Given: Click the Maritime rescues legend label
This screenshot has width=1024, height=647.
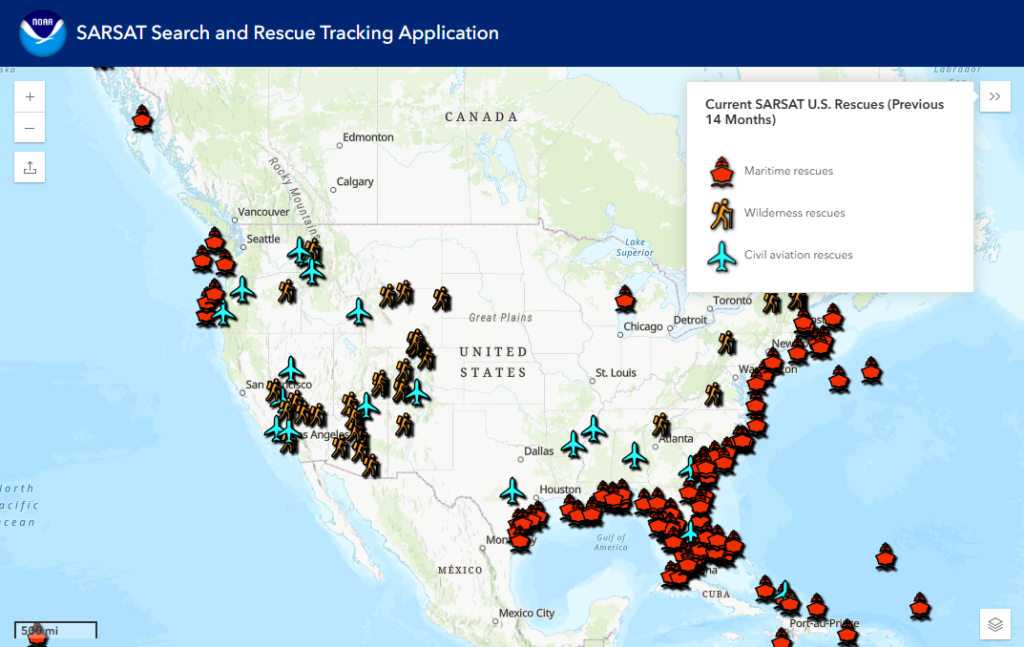Looking at the screenshot, I should pos(788,171).
